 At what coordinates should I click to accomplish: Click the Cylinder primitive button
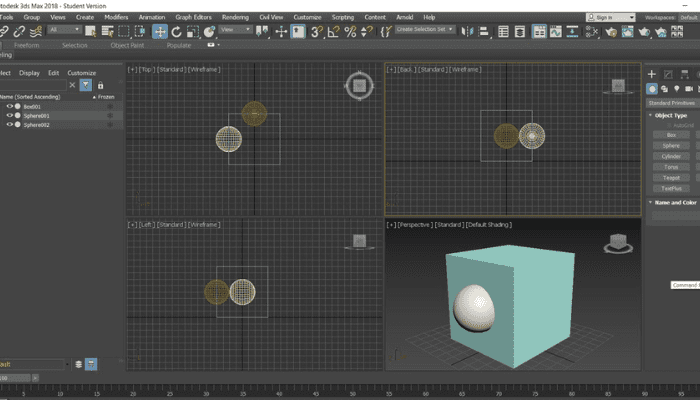pyautogui.click(x=671, y=156)
